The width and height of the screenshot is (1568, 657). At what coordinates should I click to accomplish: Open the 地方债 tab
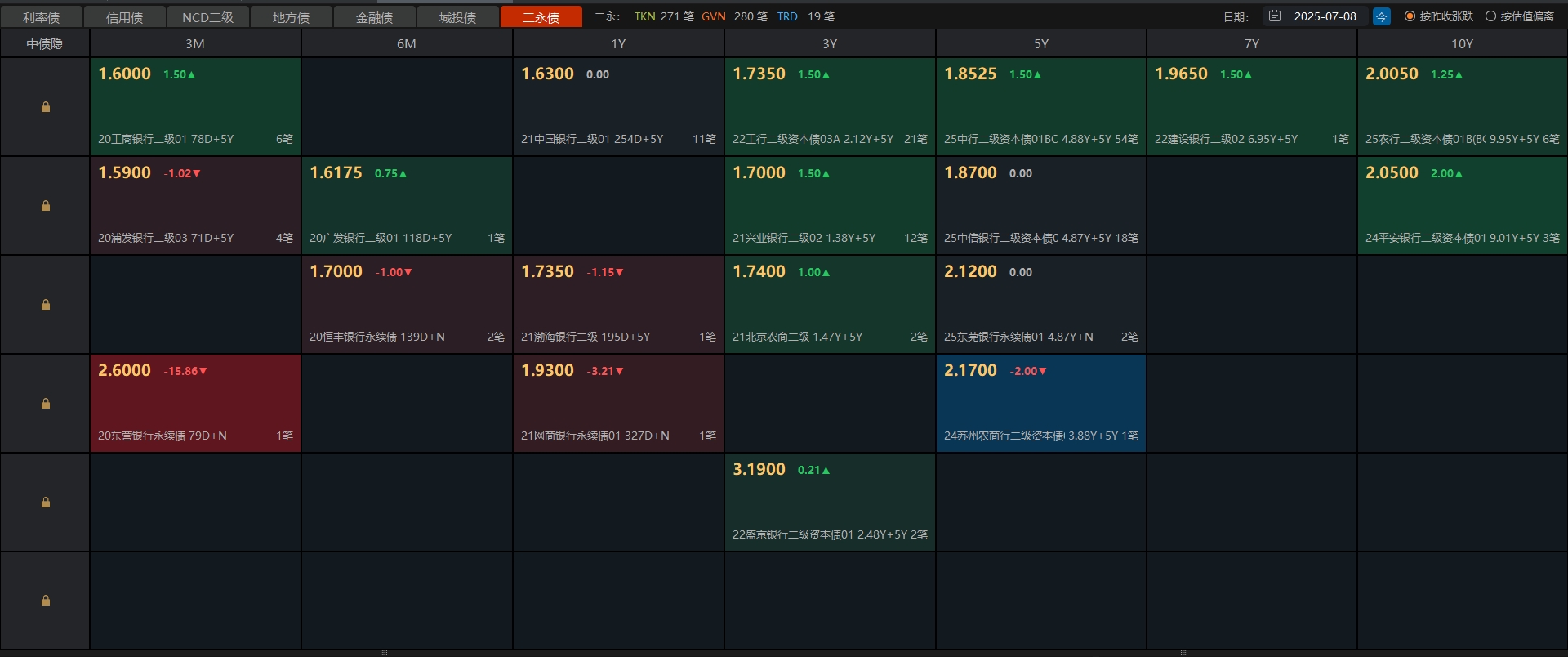(x=291, y=17)
